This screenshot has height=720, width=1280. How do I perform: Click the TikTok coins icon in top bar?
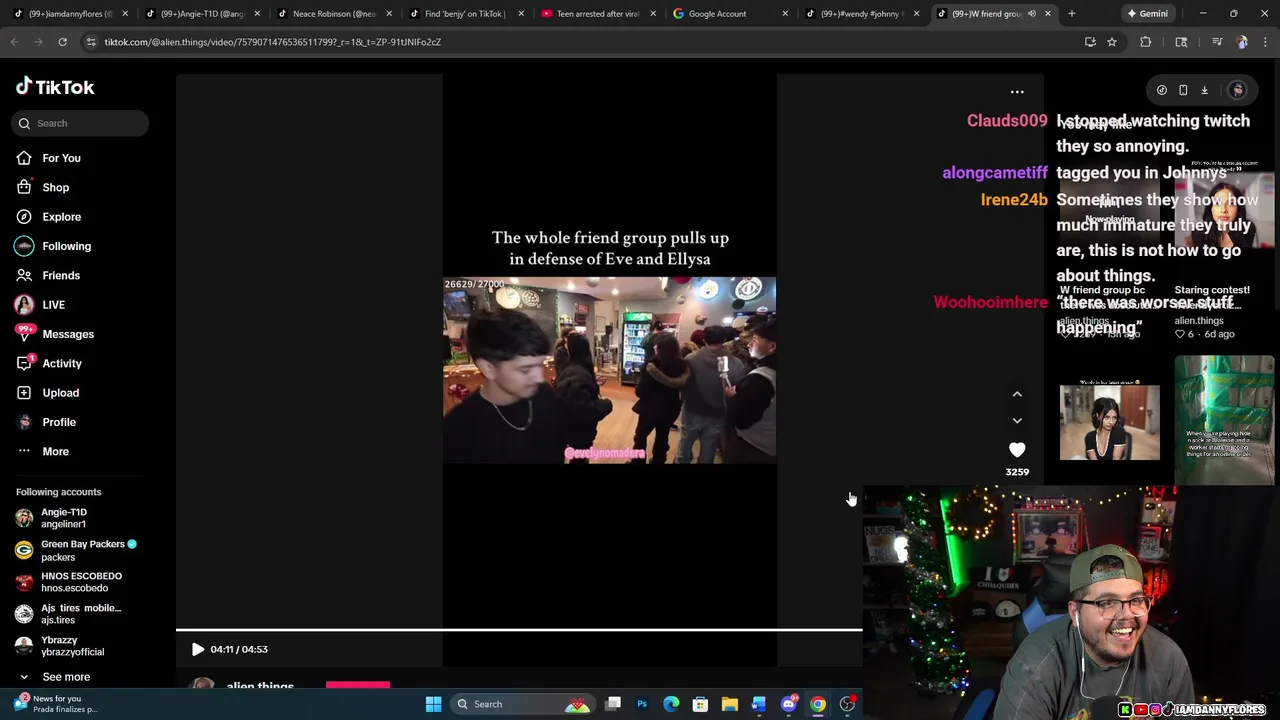click(x=1162, y=90)
